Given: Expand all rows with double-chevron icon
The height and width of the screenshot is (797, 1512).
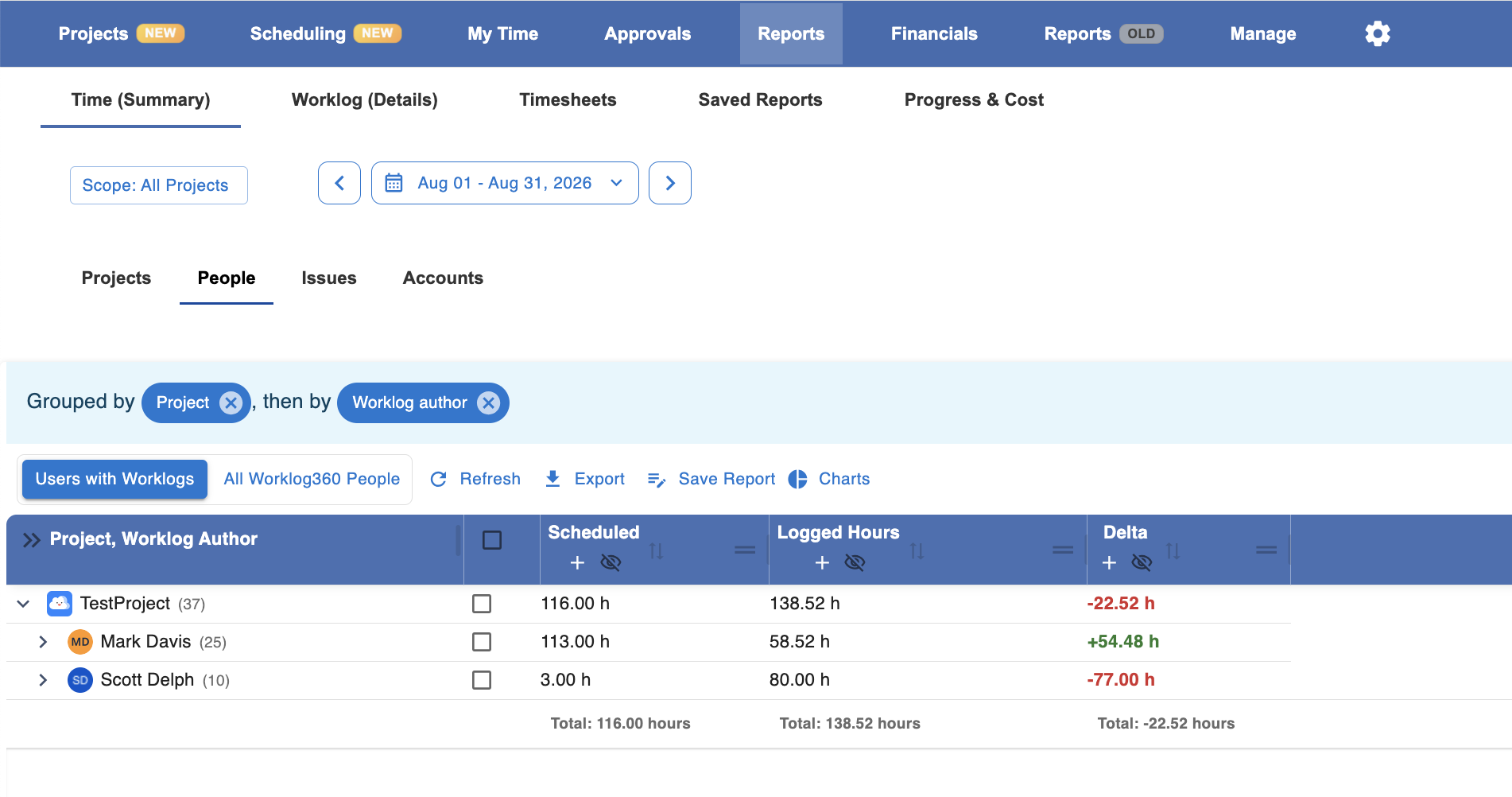Looking at the screenshot, I should (x=31, y=540).
